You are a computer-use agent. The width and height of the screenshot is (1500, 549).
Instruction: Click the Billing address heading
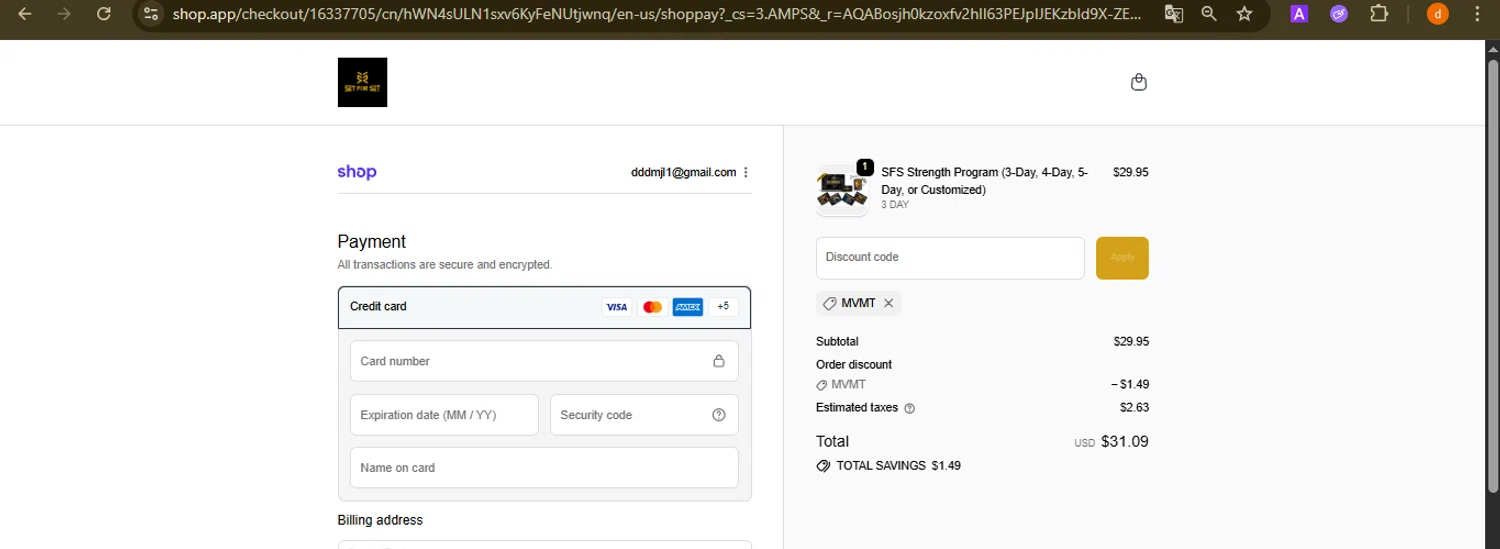tap(380, 520)
